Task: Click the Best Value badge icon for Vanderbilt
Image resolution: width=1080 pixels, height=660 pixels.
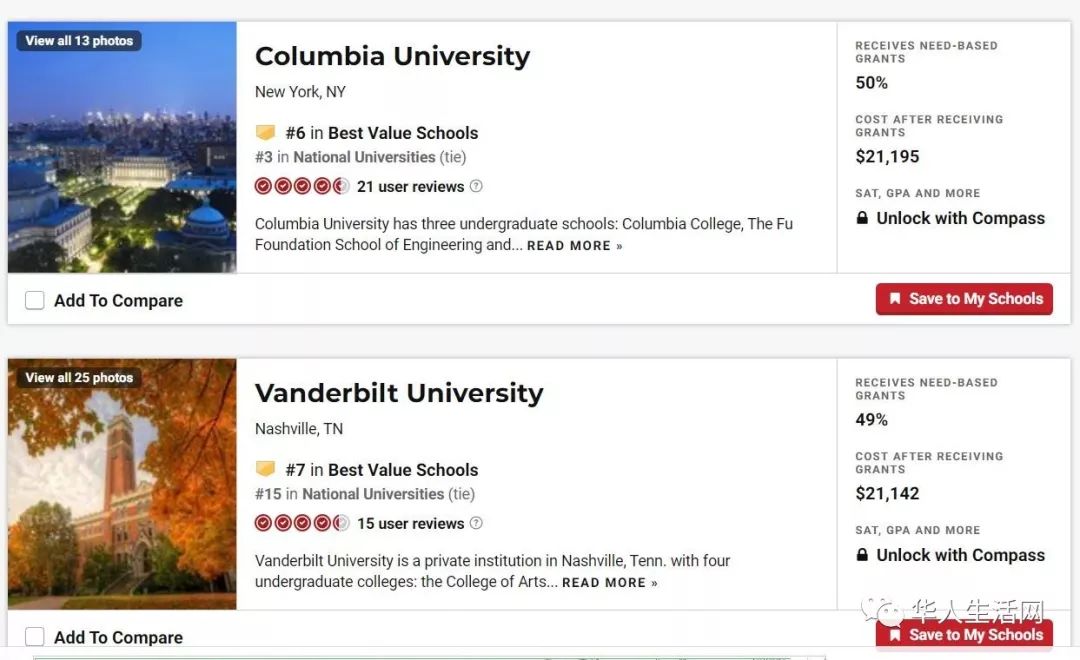Action: [265, 468]
